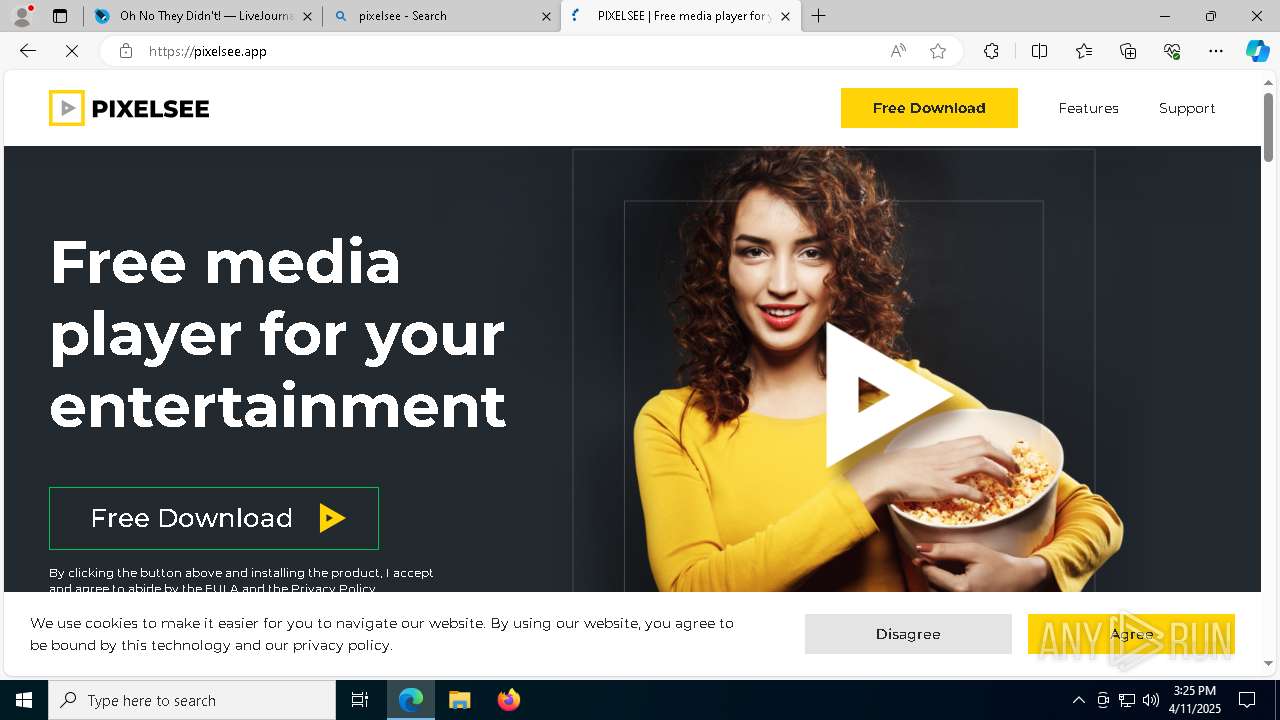Switch to the pixelsee Search tab
The height and width of the screenshot is (720, 1280).
coord(441,16)
